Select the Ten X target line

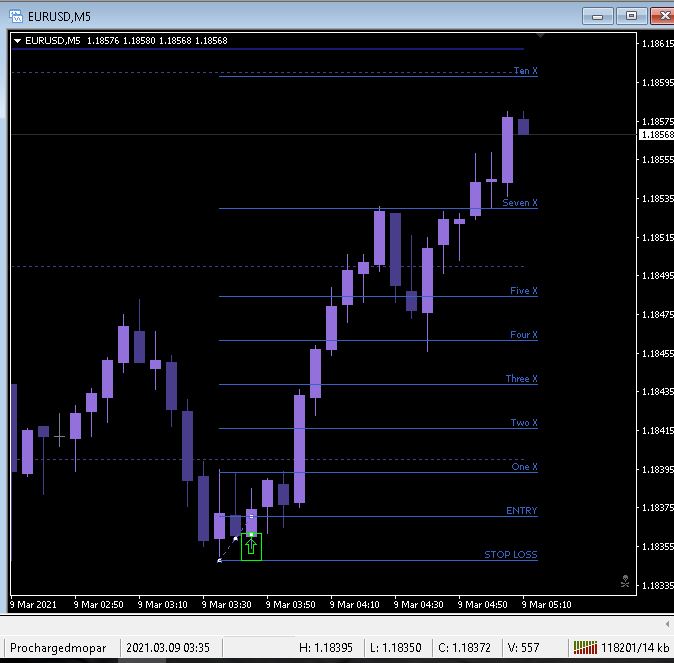(378, 76)
